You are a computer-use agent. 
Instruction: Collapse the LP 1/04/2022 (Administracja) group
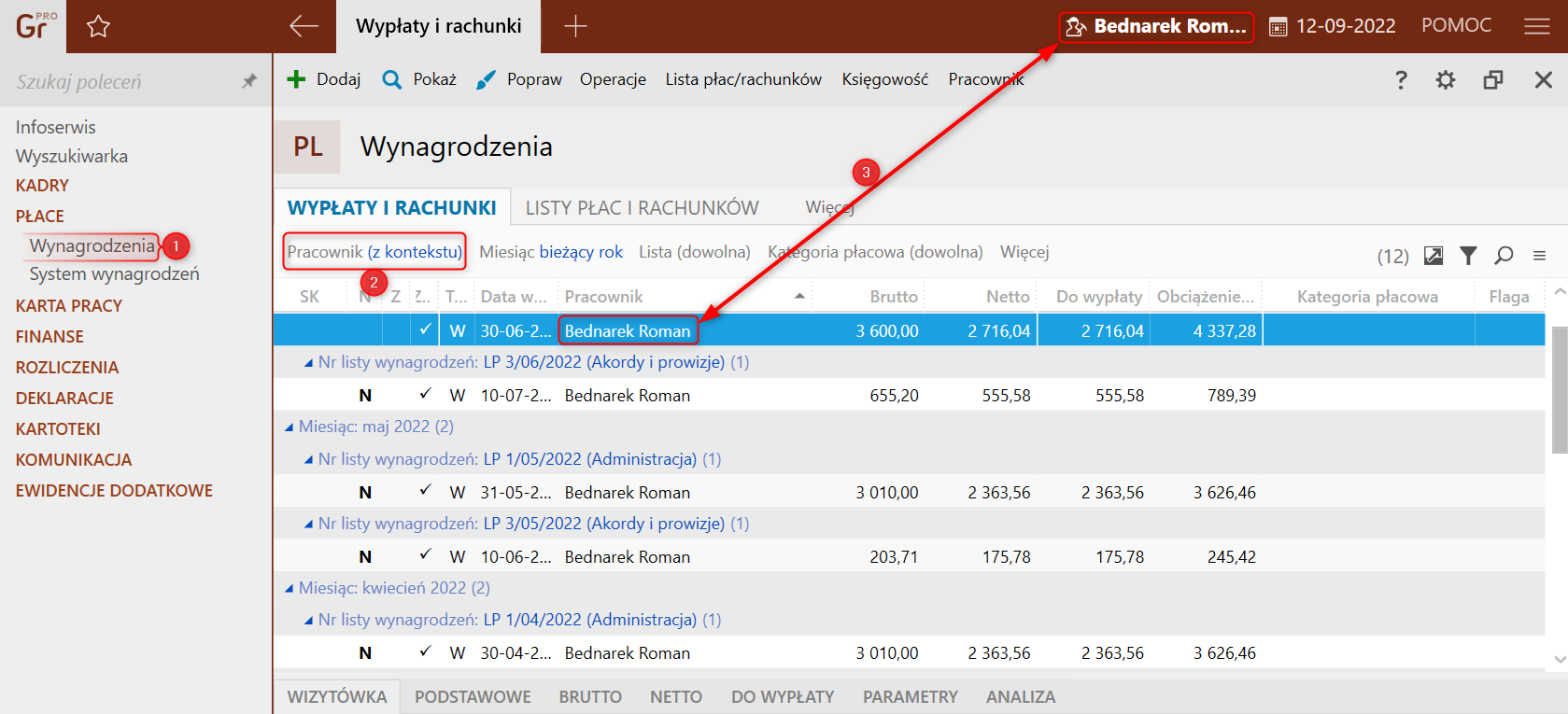[308, 621]
